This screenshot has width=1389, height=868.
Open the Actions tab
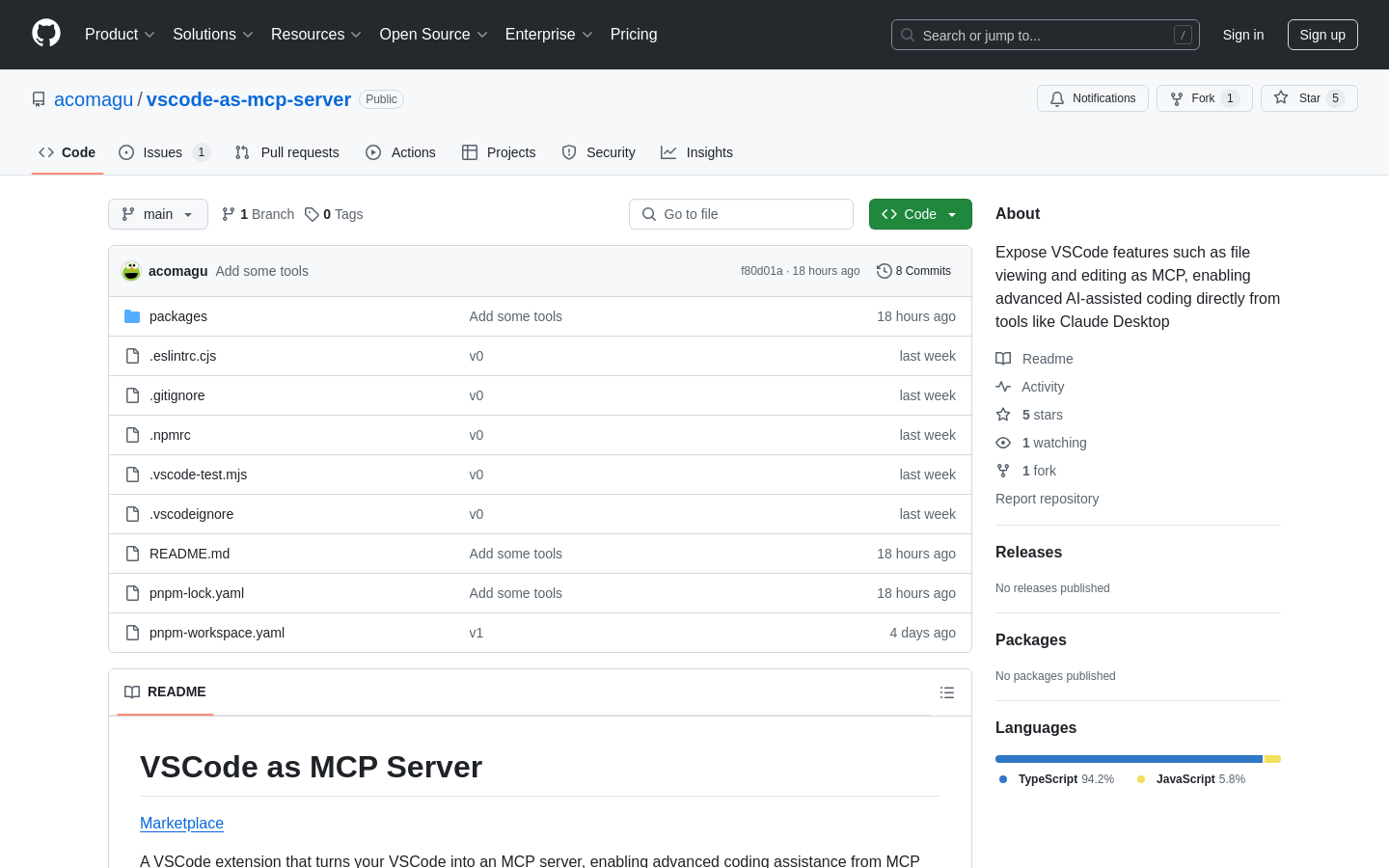tap(400, 152)
